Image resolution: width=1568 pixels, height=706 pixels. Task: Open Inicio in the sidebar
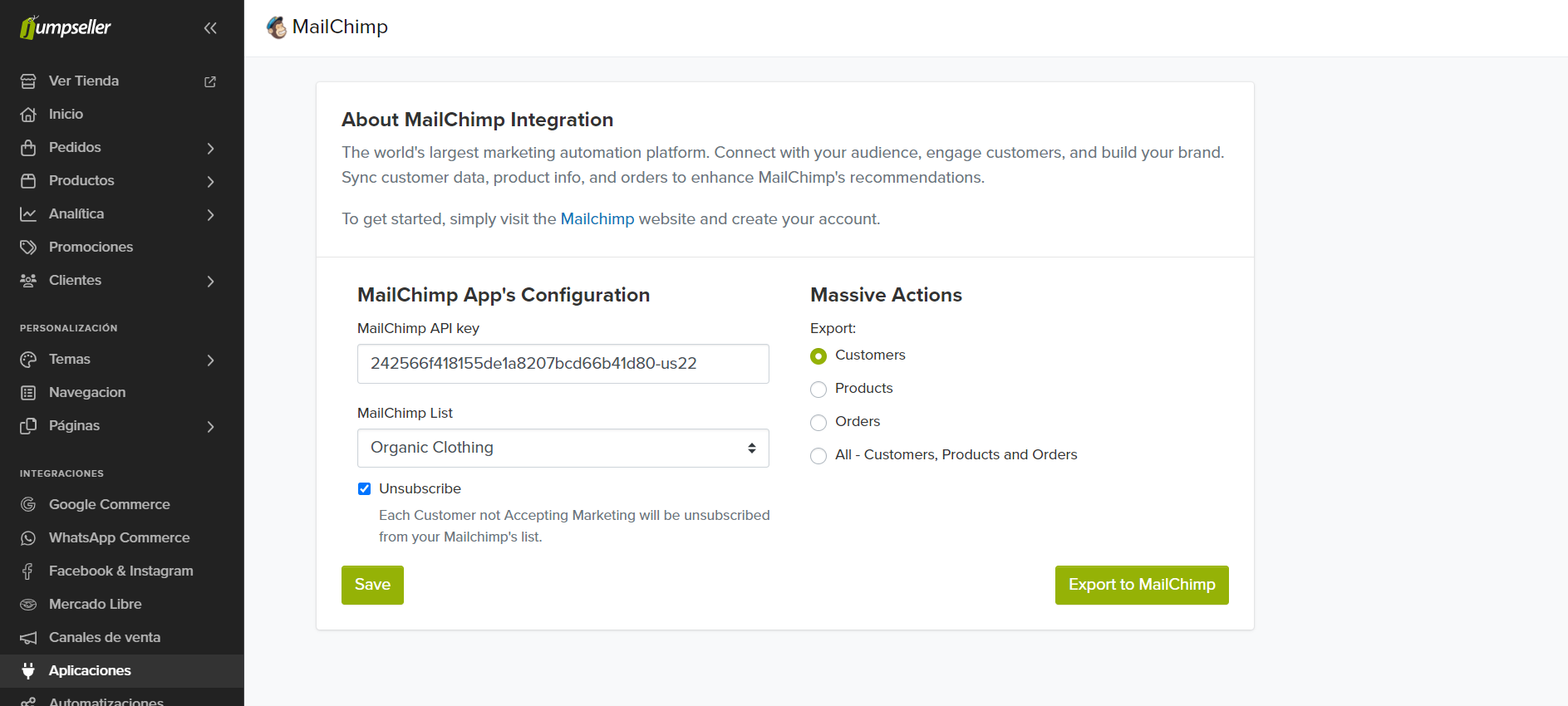(x=66, y=114)
